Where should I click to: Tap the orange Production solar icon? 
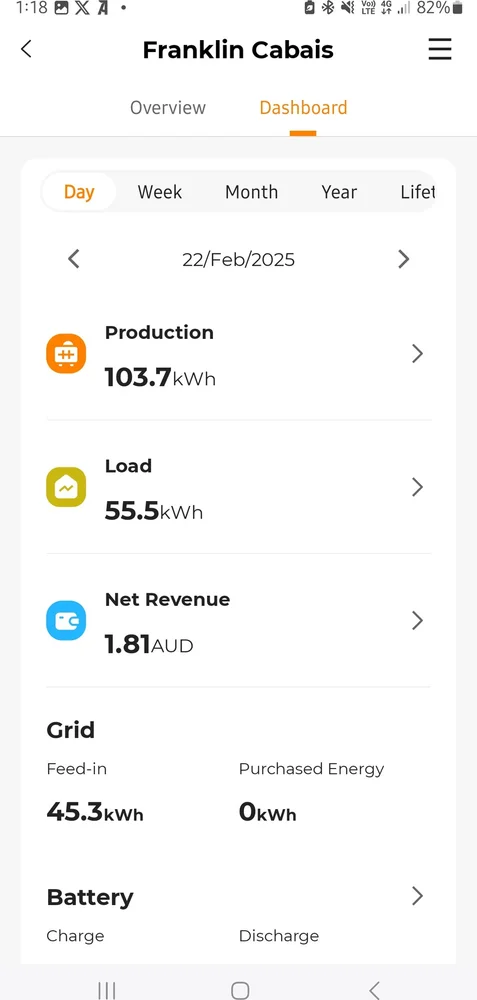click(66, 354)
